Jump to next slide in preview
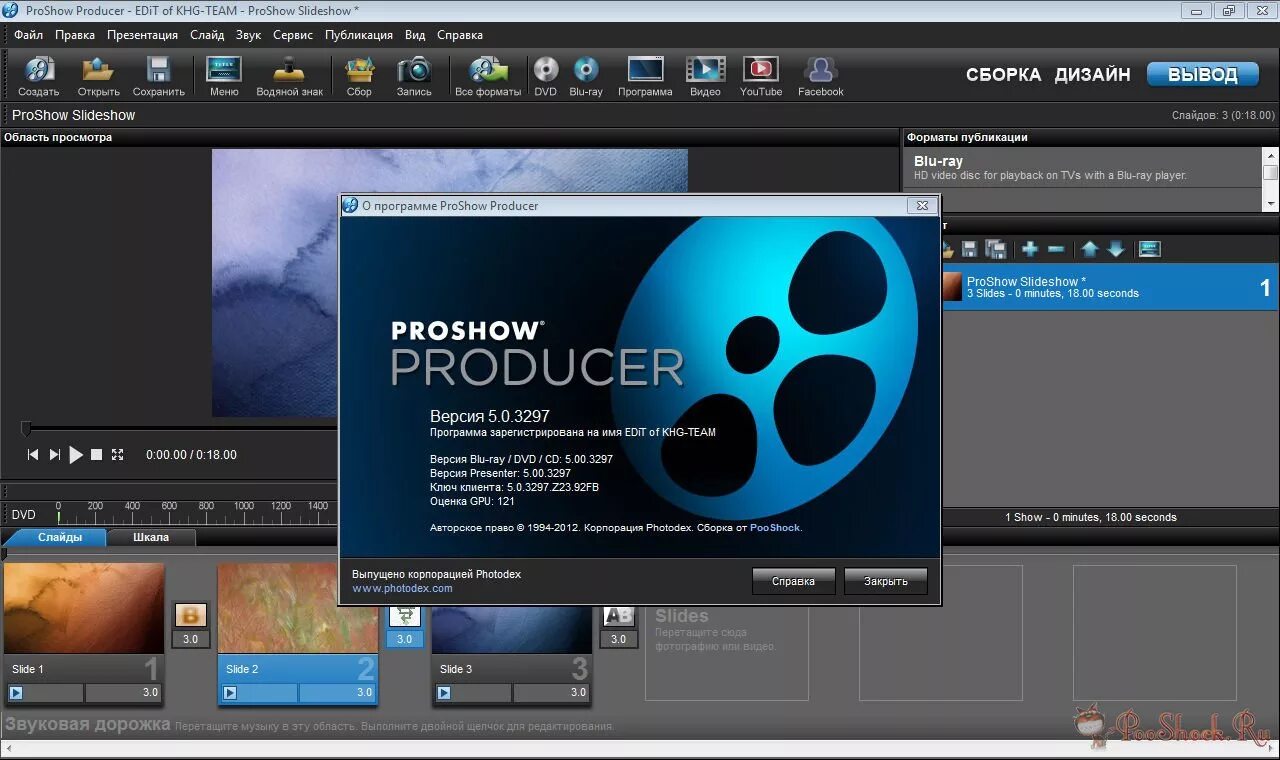 [x=55, y=455]
